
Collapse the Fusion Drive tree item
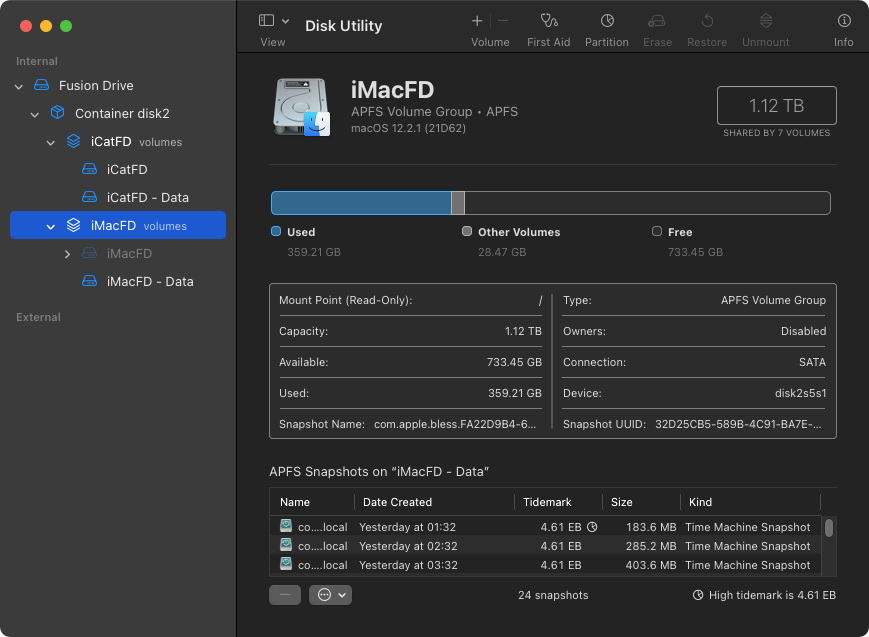[x=19, y=86]
